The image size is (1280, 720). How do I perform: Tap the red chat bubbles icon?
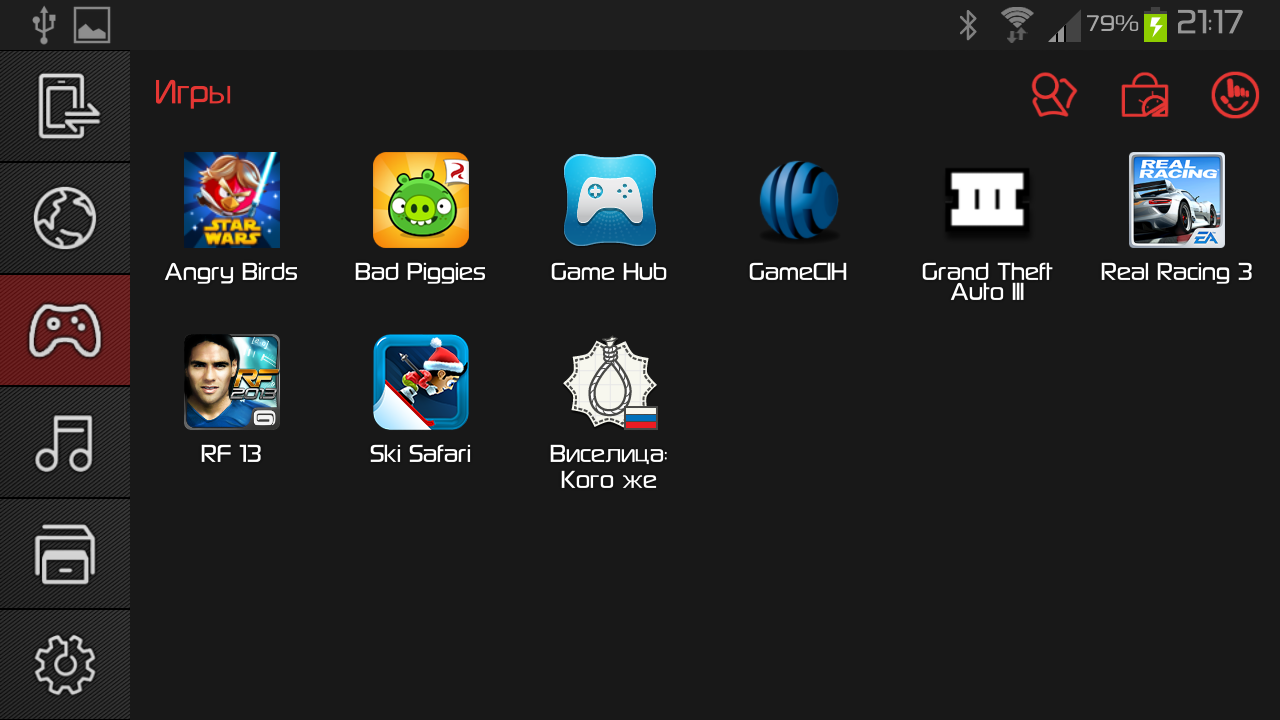coord(1054,96)
